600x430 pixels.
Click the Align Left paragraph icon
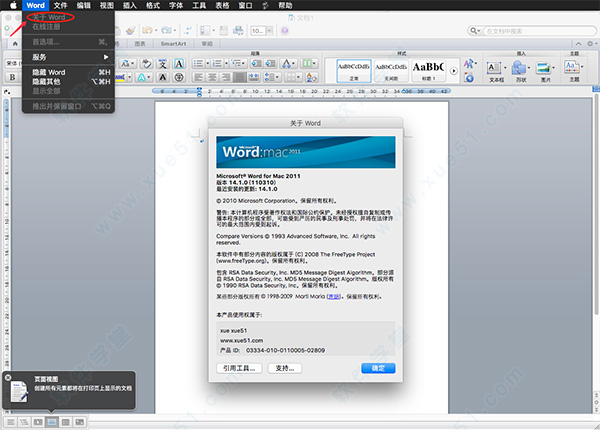[199, 78]
